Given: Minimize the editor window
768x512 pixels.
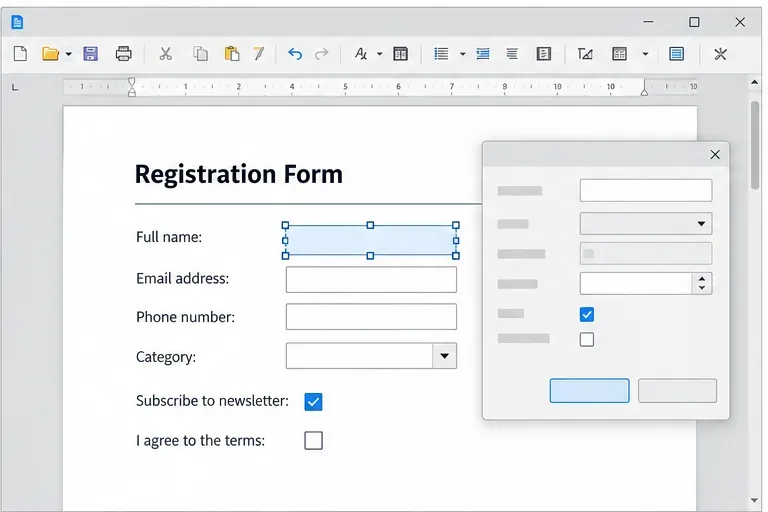Looking at the screenshot, I should (648, 22).
